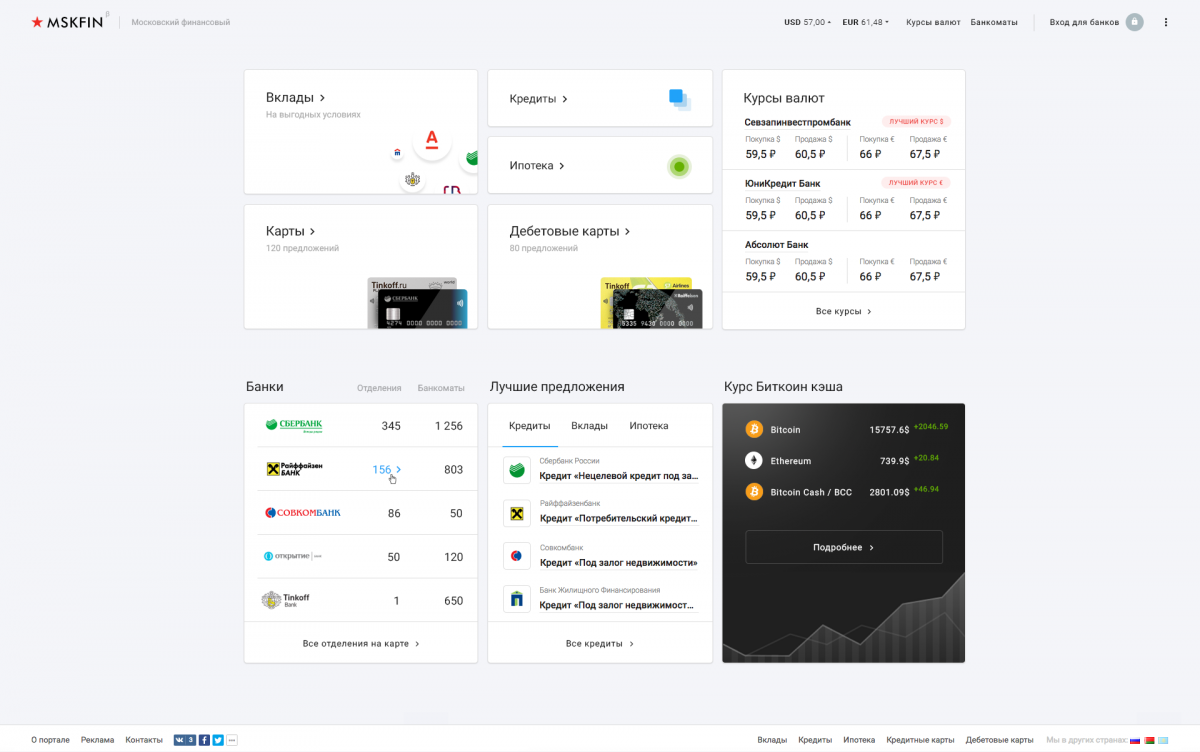Open Дебетовые карты footer link

coord(1000,740)
